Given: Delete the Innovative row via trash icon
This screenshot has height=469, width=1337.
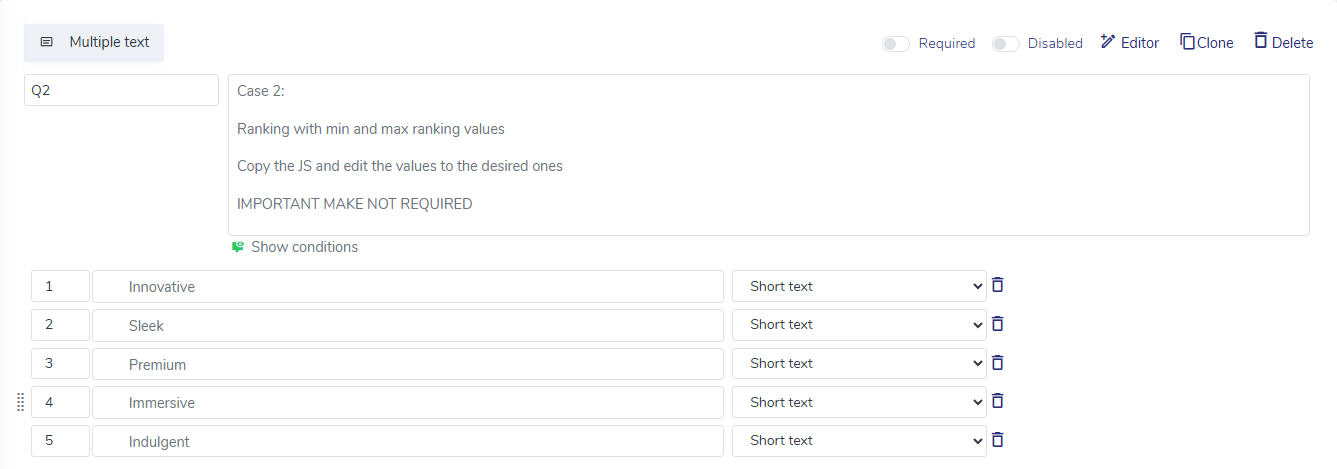Looking at the screenshot, I should click(x=997, y=285).
